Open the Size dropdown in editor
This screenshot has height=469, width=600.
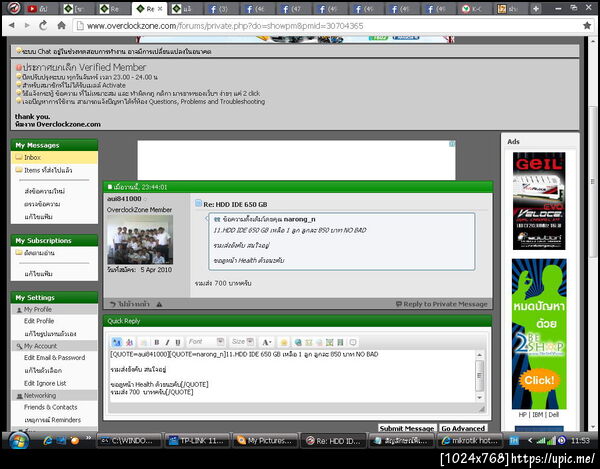pyautogui.click(x=243, y=342)
